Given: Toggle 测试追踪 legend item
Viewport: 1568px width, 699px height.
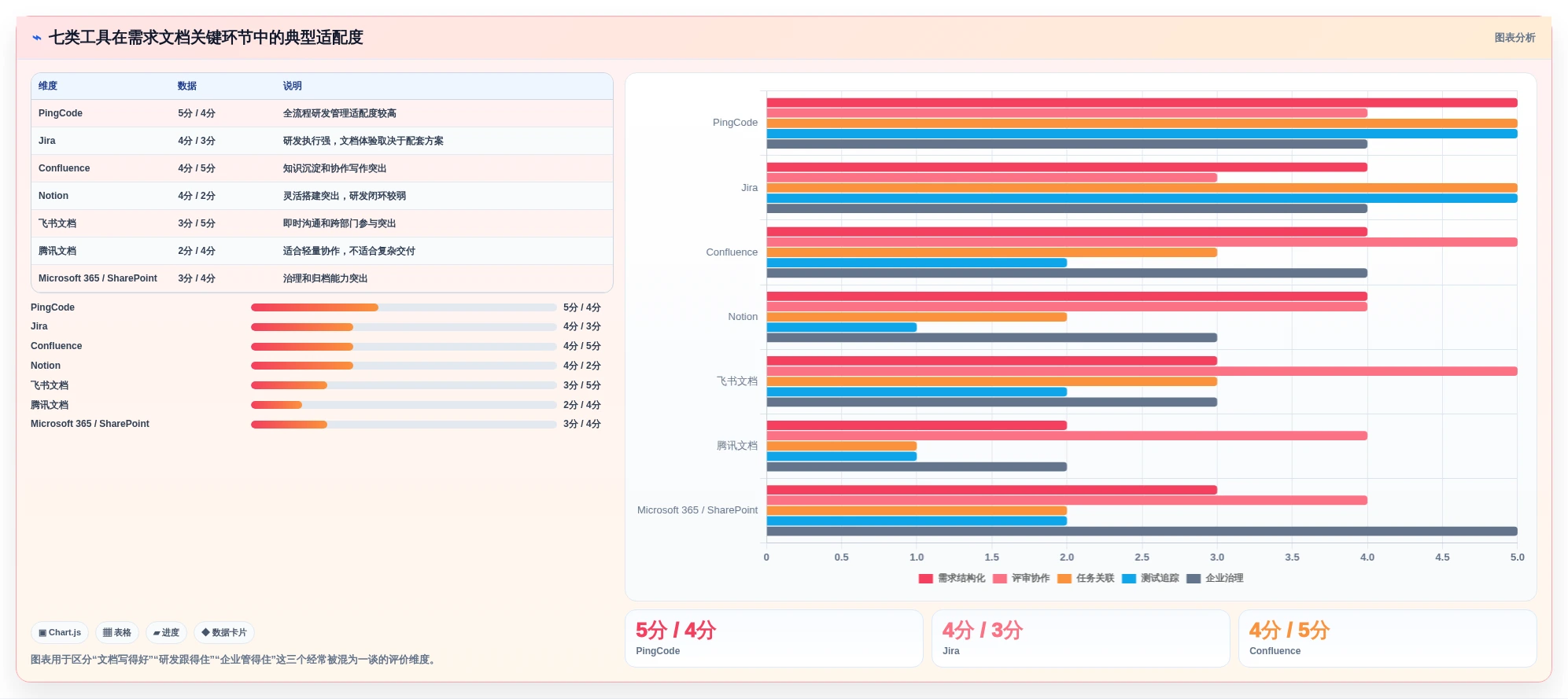Looking at the screenshot, I should point(1150,579).
